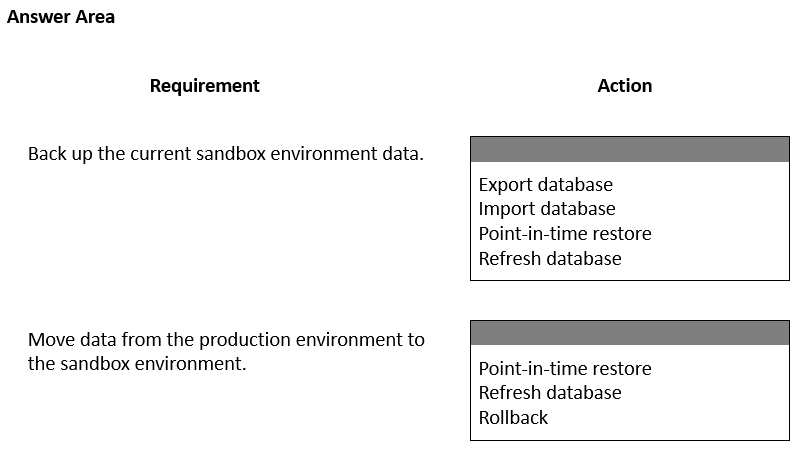
Task: Pick the Rollback option
Action: tap(513, 418)
